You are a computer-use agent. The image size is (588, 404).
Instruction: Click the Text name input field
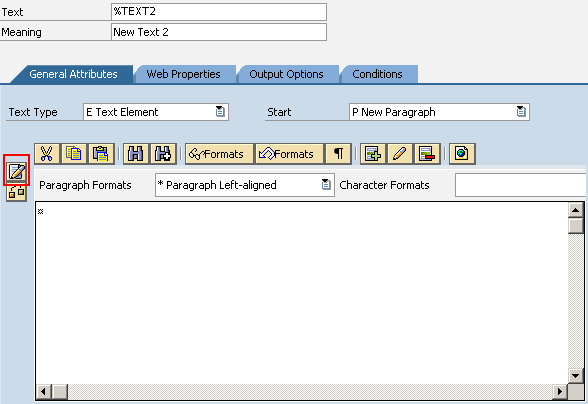pyautogui.click(x=219, y=12)
